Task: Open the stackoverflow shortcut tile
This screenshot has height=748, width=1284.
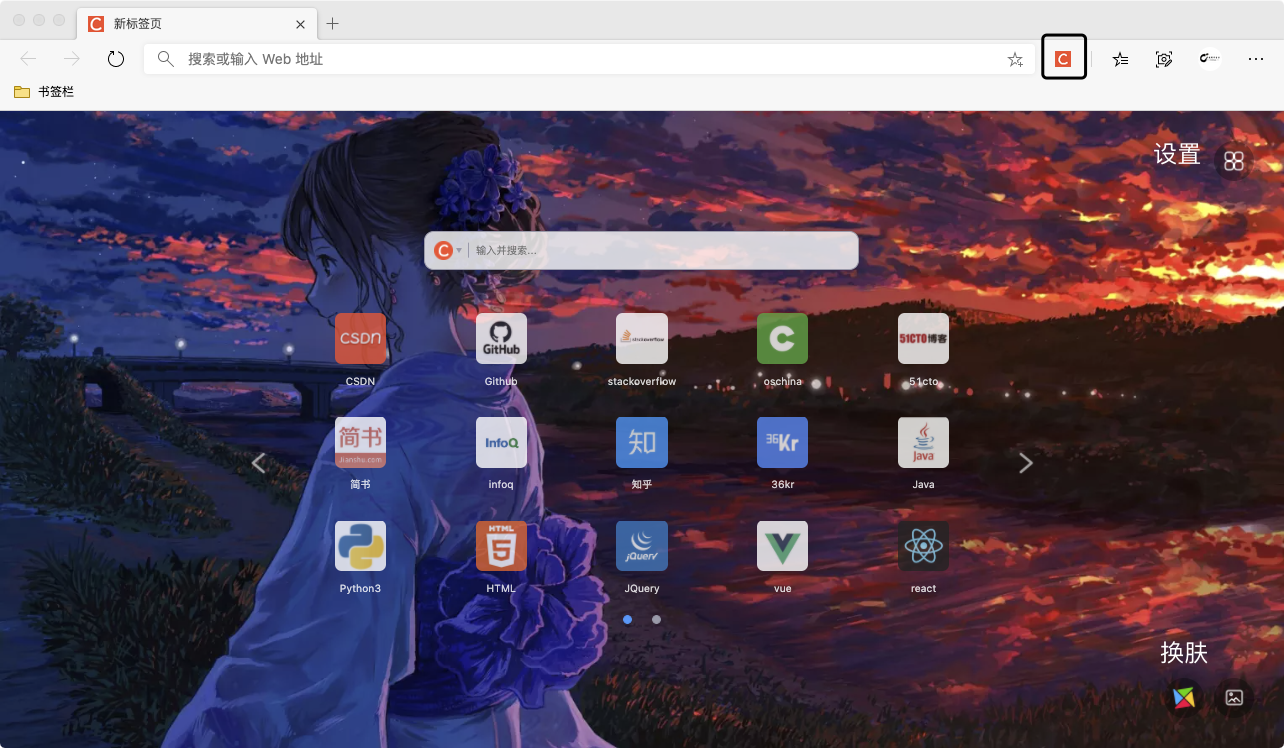Action: pos(642,338)
